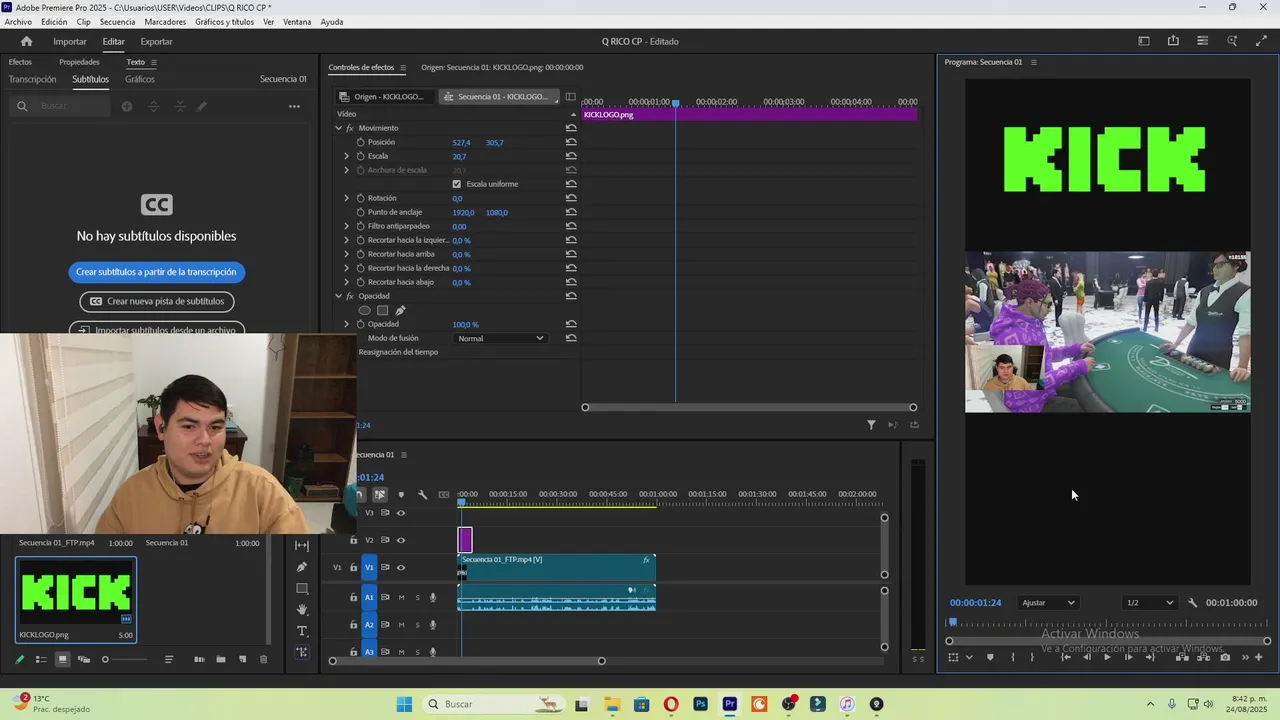This screenshot has width=1280, height=720.
Task: Open timeline display settings wrench
Action: [x=422, y=494]
